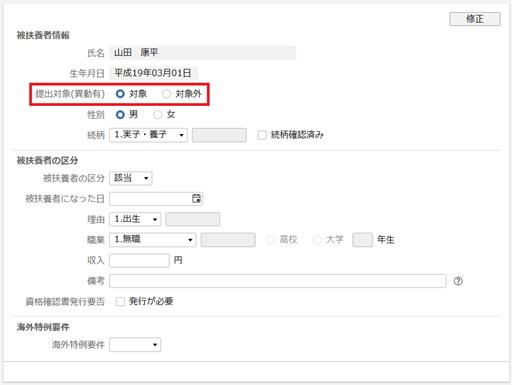Click the 生年月日 value 平成19年03月01日
The image size is (512, 385).
(x=153, y=73)
